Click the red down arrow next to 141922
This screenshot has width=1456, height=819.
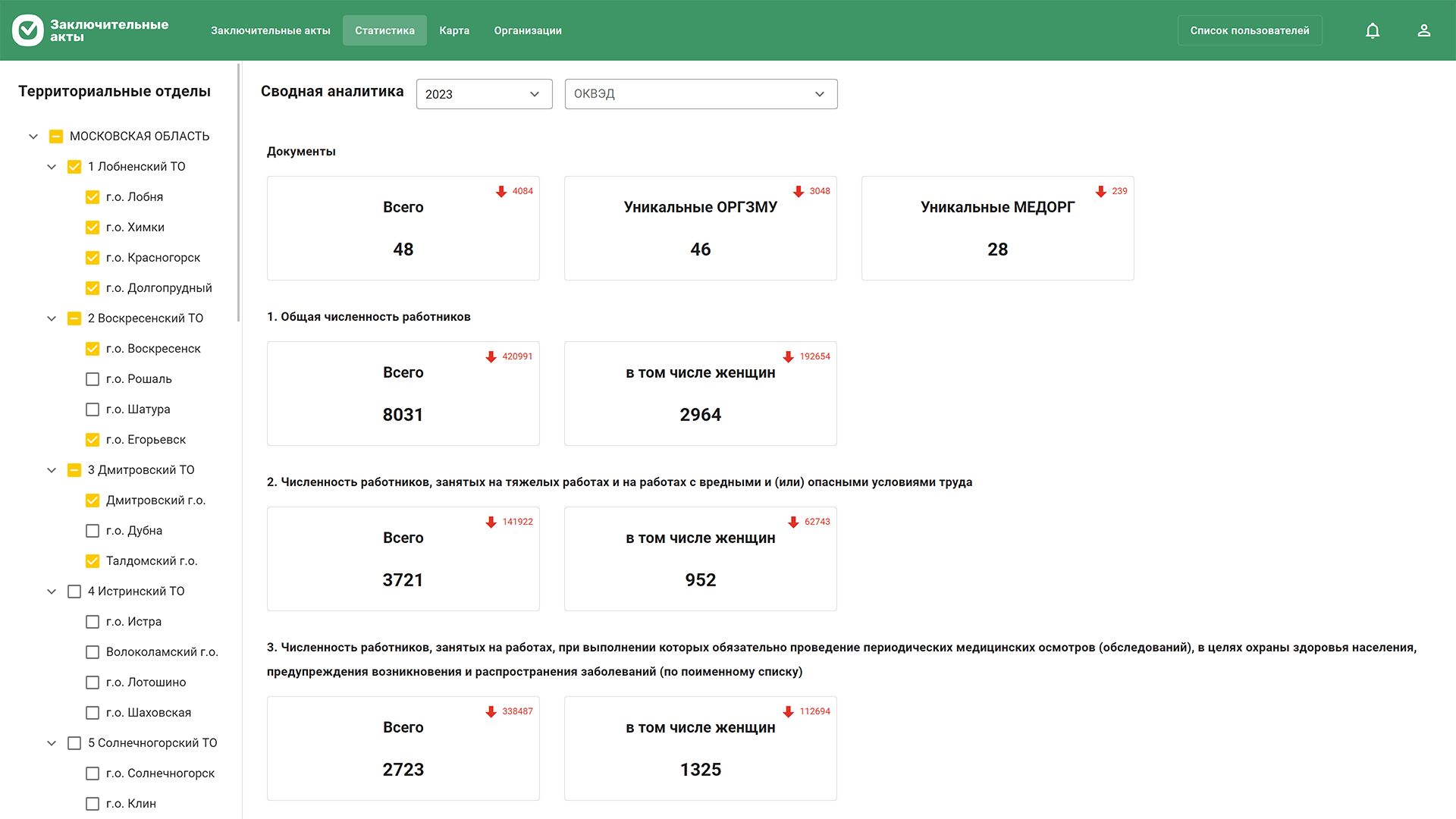tap(491, 522)
